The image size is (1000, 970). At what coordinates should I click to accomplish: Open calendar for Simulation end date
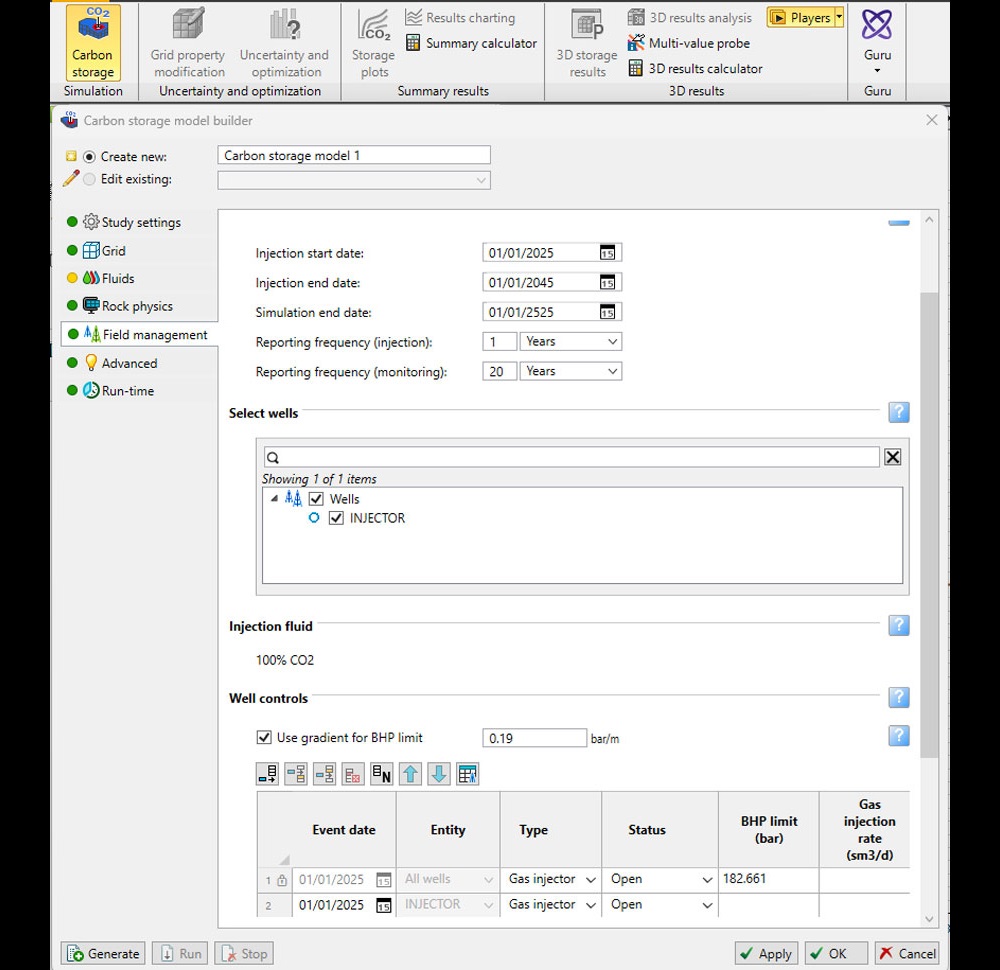click(607, 312)
